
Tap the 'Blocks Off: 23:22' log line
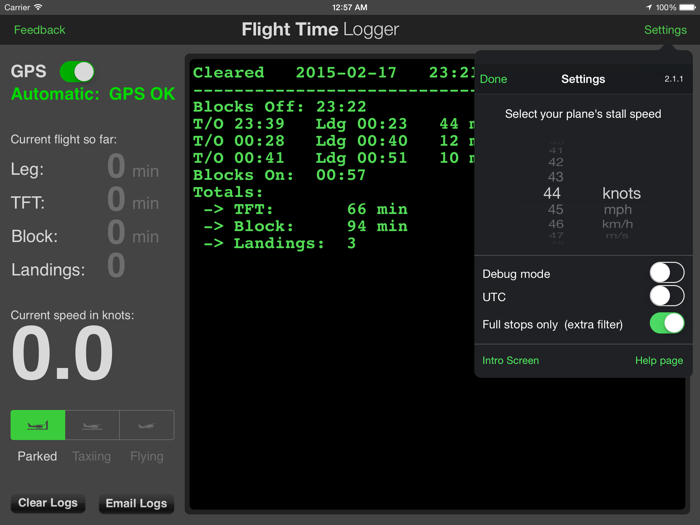pos(279,107)
